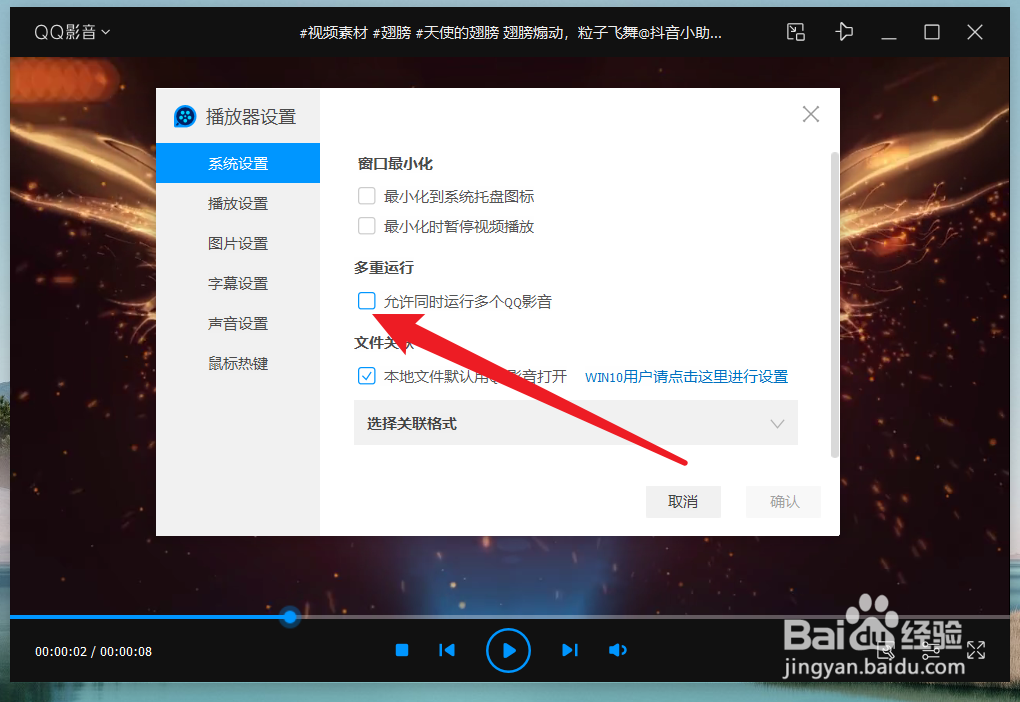Skip to the next video
The image size is (1020, 702).
(570, 650)
